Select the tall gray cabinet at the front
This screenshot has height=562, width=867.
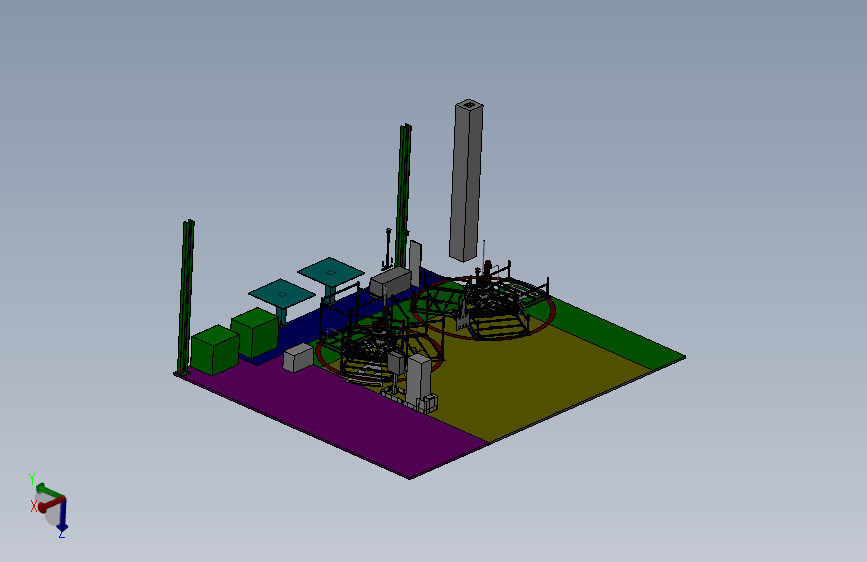[x=418, y=378]
